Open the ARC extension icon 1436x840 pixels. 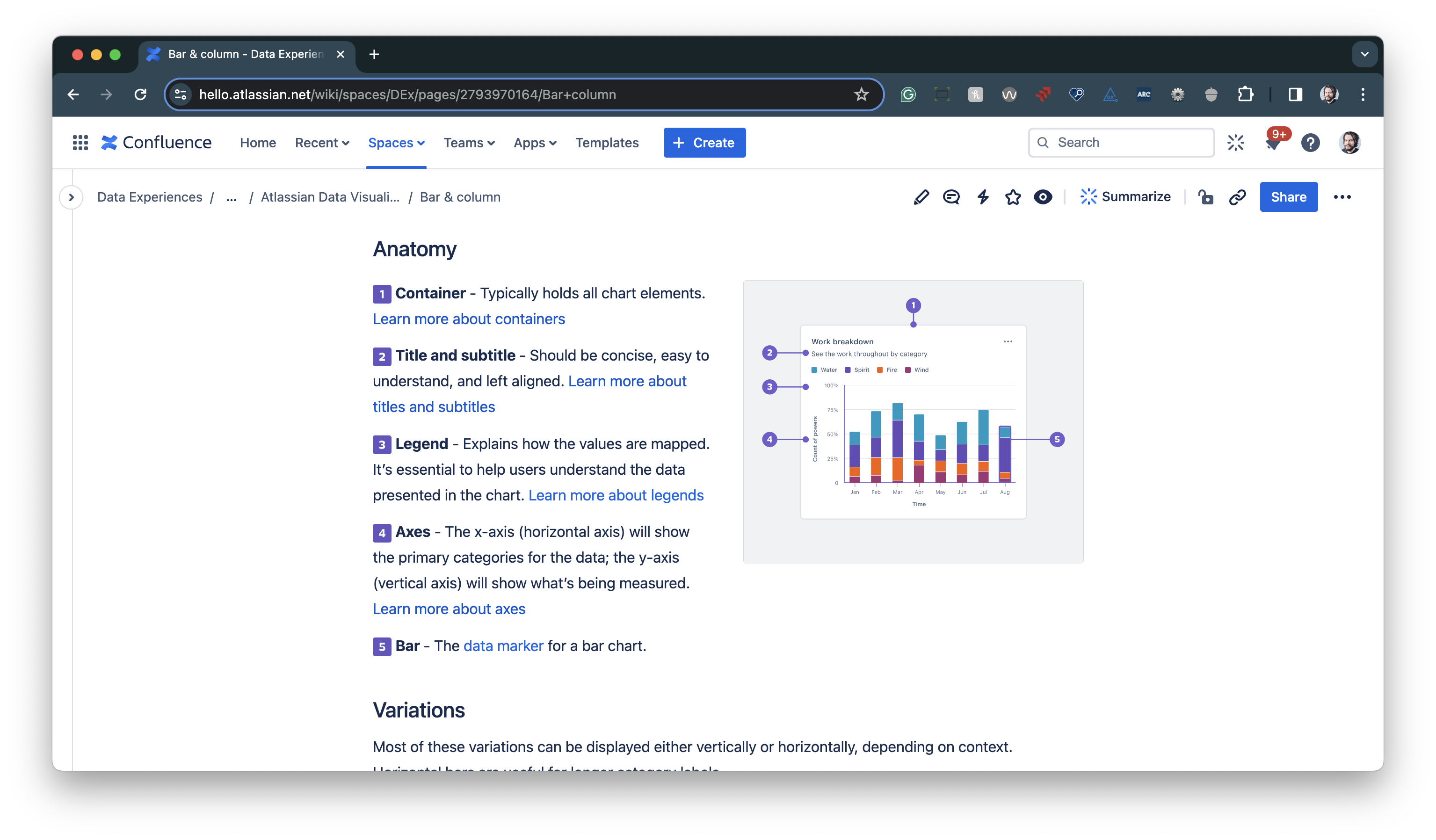point(1144,94)
